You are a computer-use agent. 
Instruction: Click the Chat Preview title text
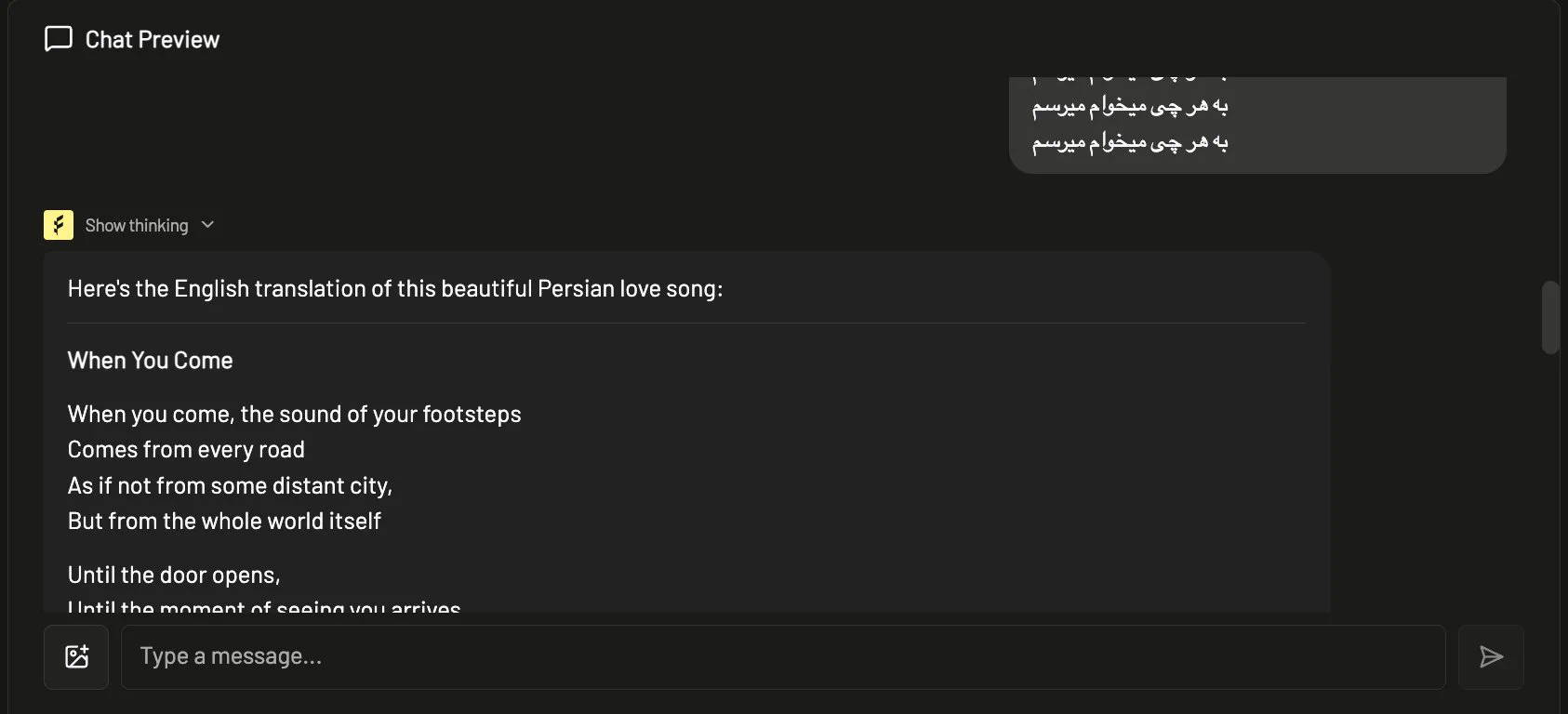[153, 39]
